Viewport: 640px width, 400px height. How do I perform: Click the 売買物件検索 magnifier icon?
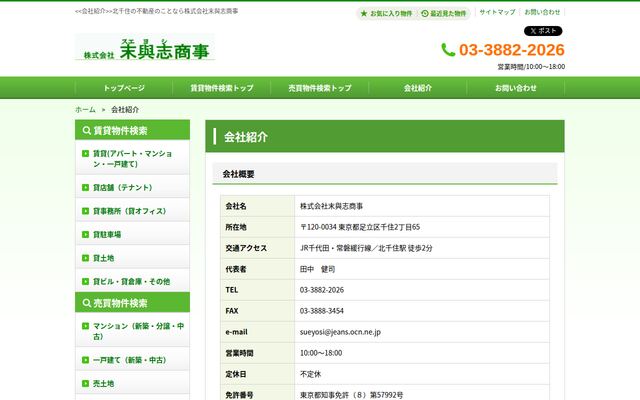pos(87,303)
